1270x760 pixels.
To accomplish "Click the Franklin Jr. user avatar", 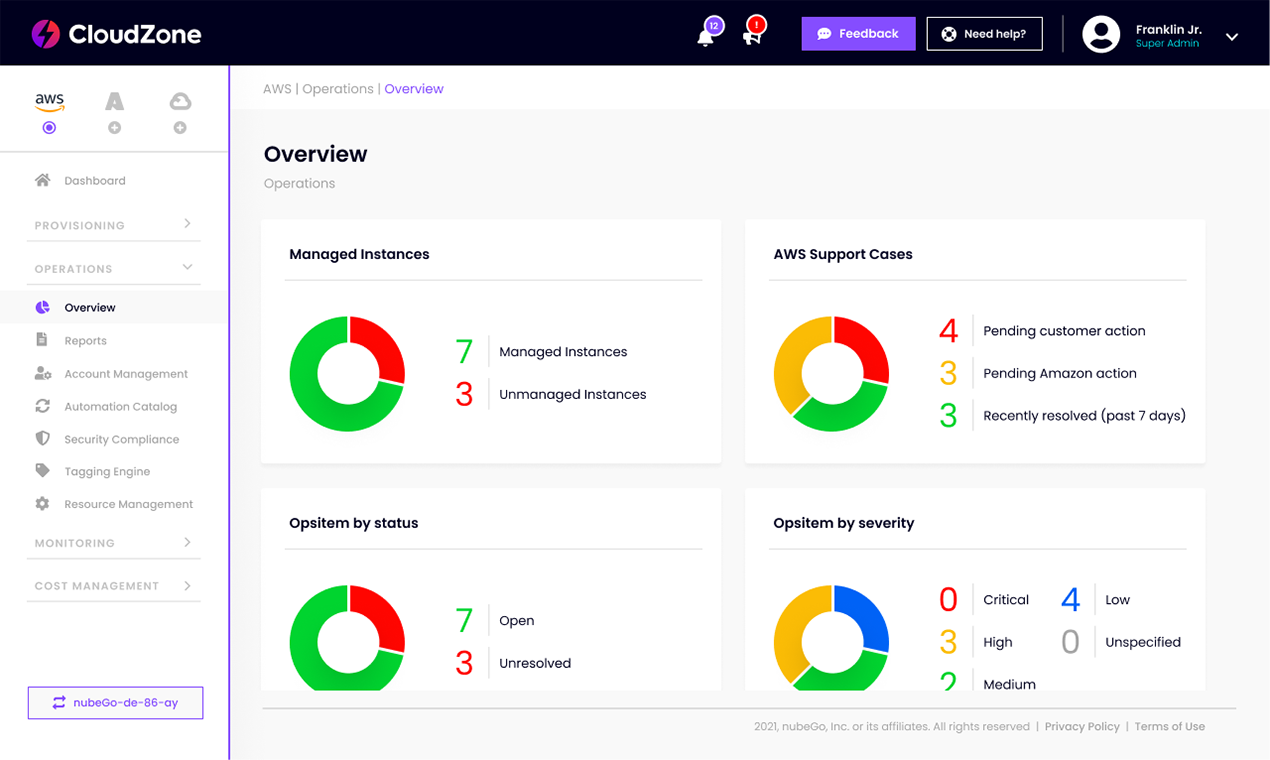I will [x=1101, y=34].
